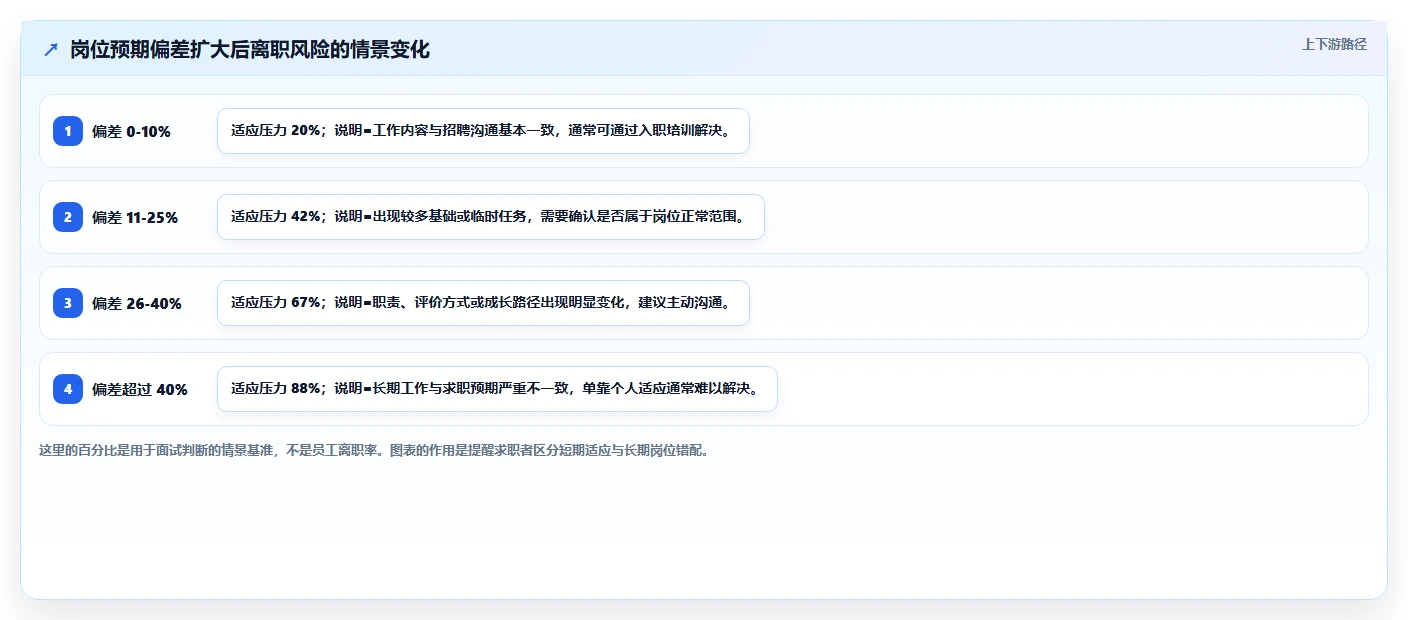This screenshot has width=1408, height=620.
Task: Click the 偏差 26-40% label
Action: coord(137,304)
